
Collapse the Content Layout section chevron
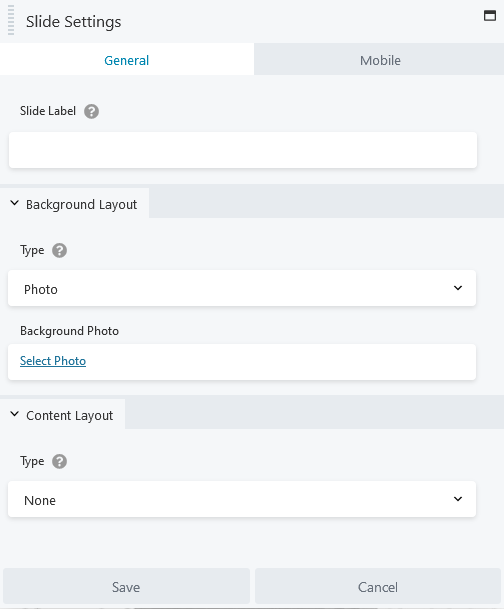pyautogui.click(x=14, y=414)
